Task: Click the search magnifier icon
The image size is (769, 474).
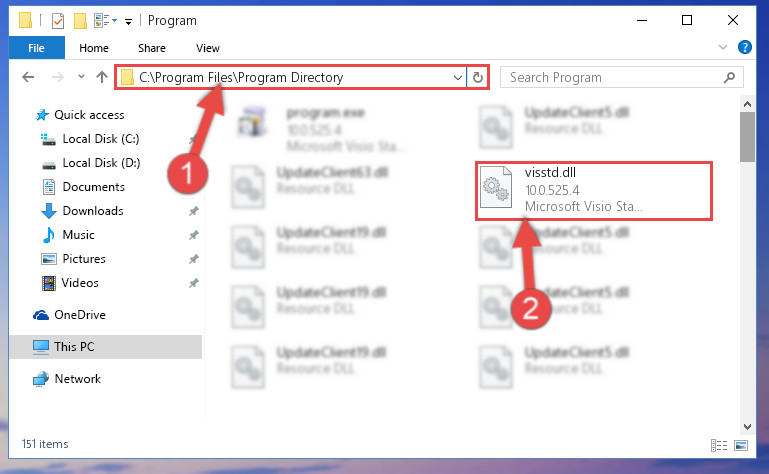Action: tap(729, 78)
